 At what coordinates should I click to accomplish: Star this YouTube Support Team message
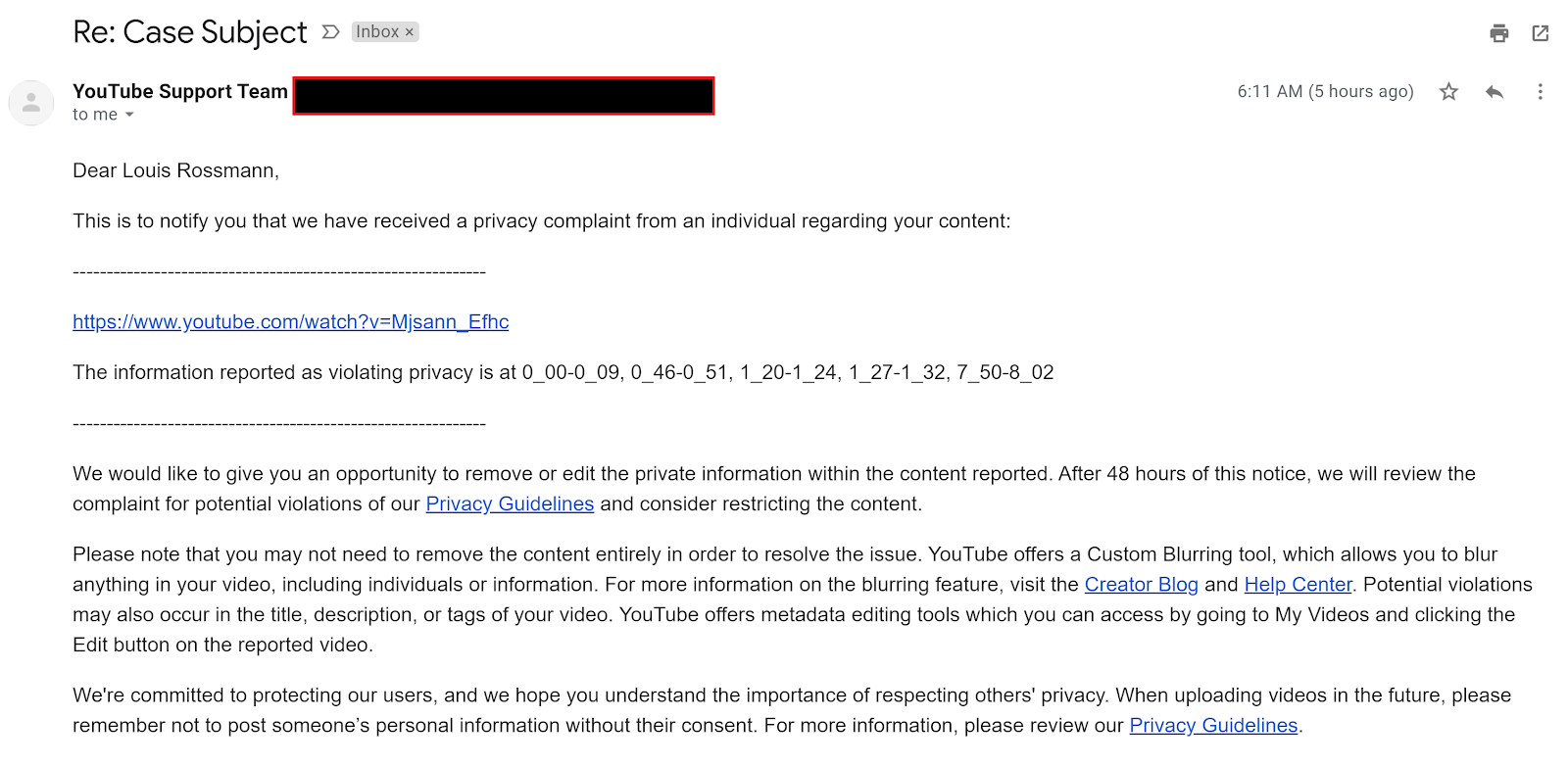[x=1448, y=92]
